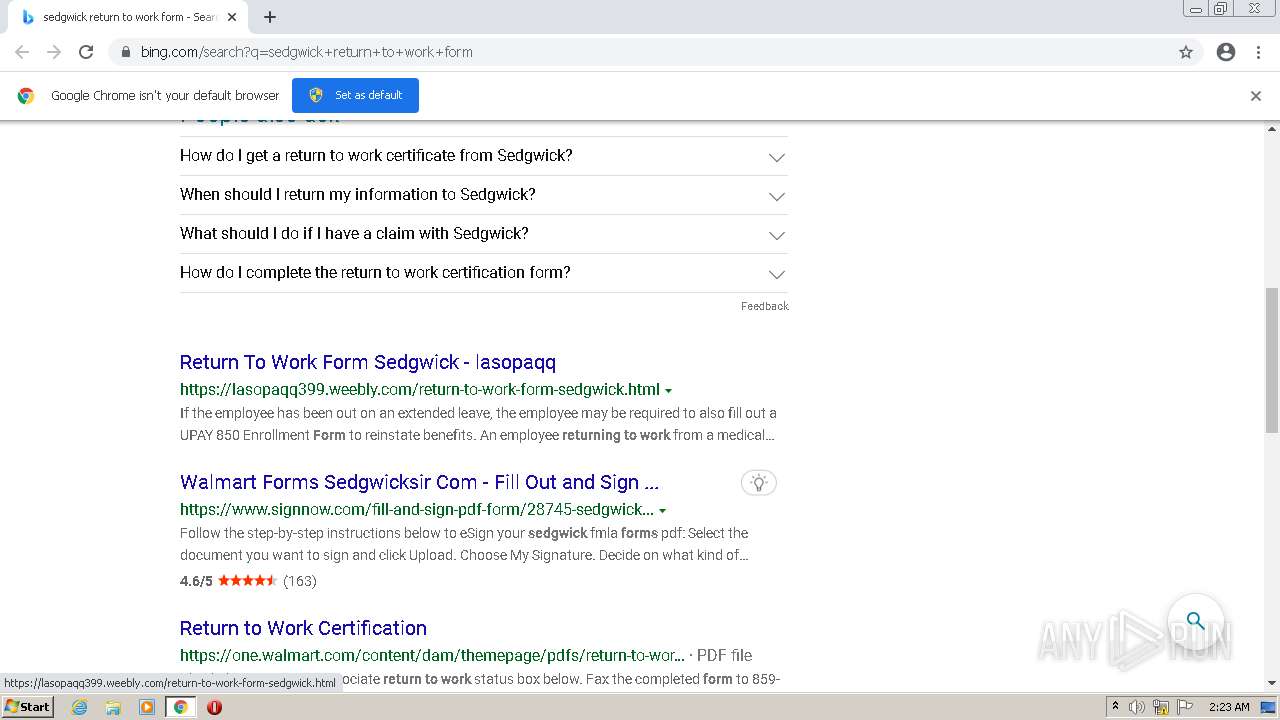Open Chrome profile account icon
The image size is (1280, 720).
(1226, 52)
